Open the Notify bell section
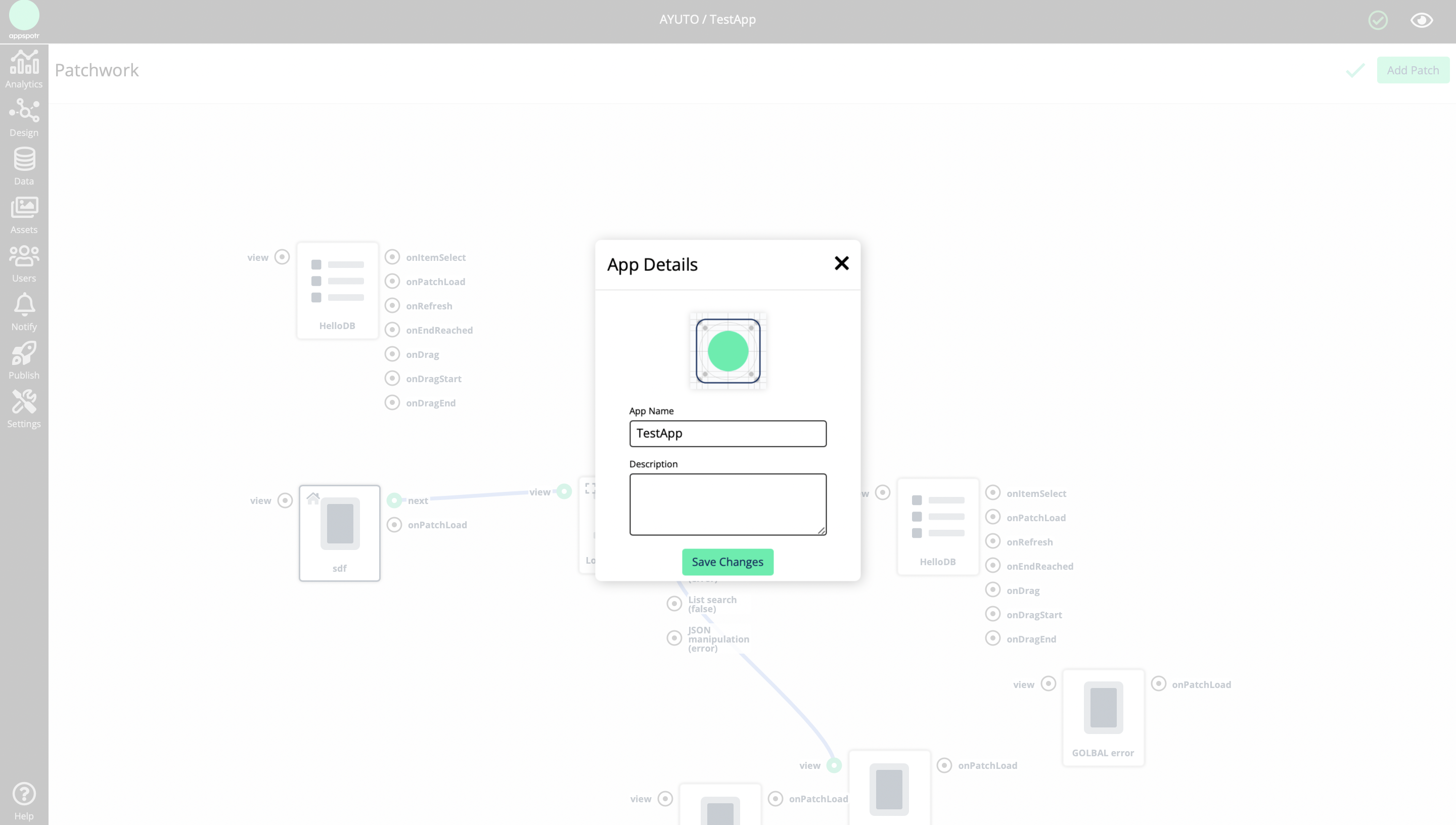The image size is (1456, 825). point(24,312)
